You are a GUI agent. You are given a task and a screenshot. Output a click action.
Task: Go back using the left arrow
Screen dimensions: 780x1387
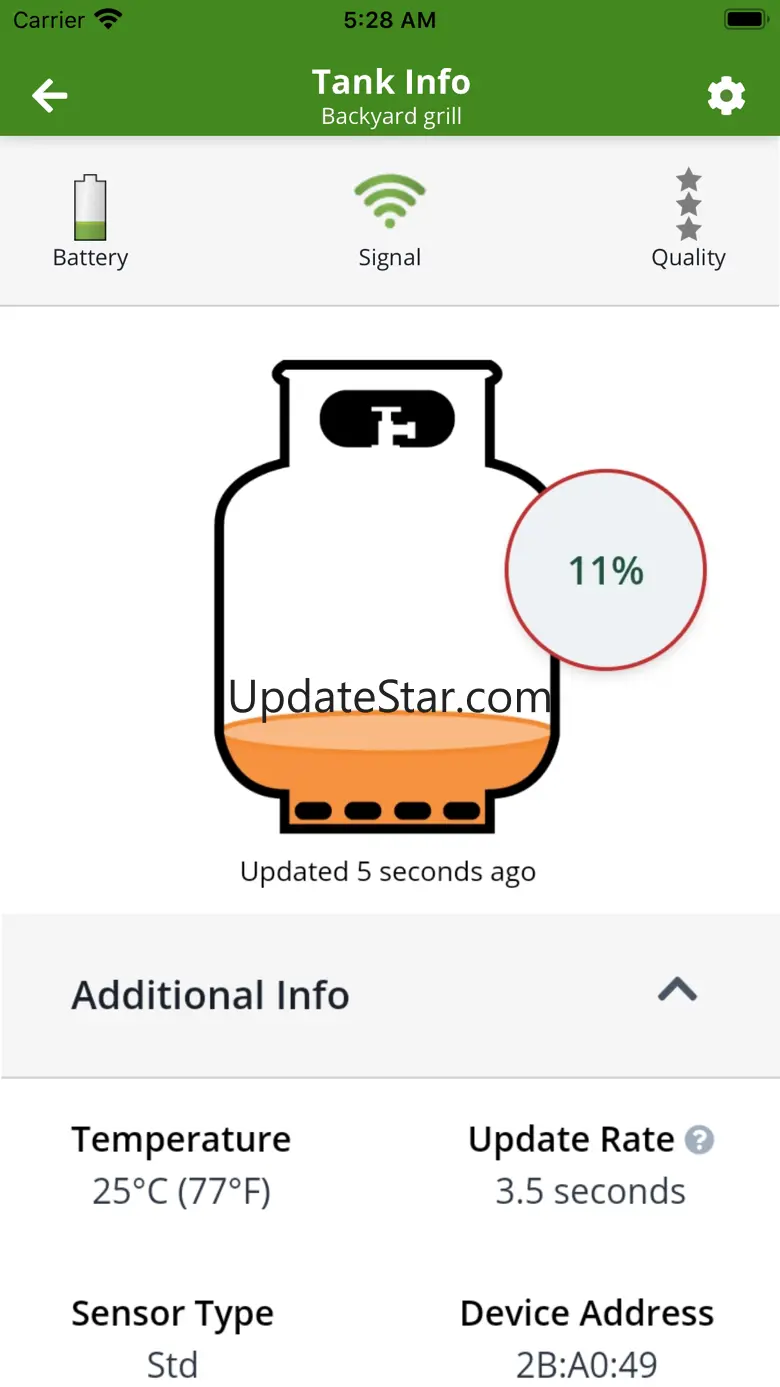(50, 96)
